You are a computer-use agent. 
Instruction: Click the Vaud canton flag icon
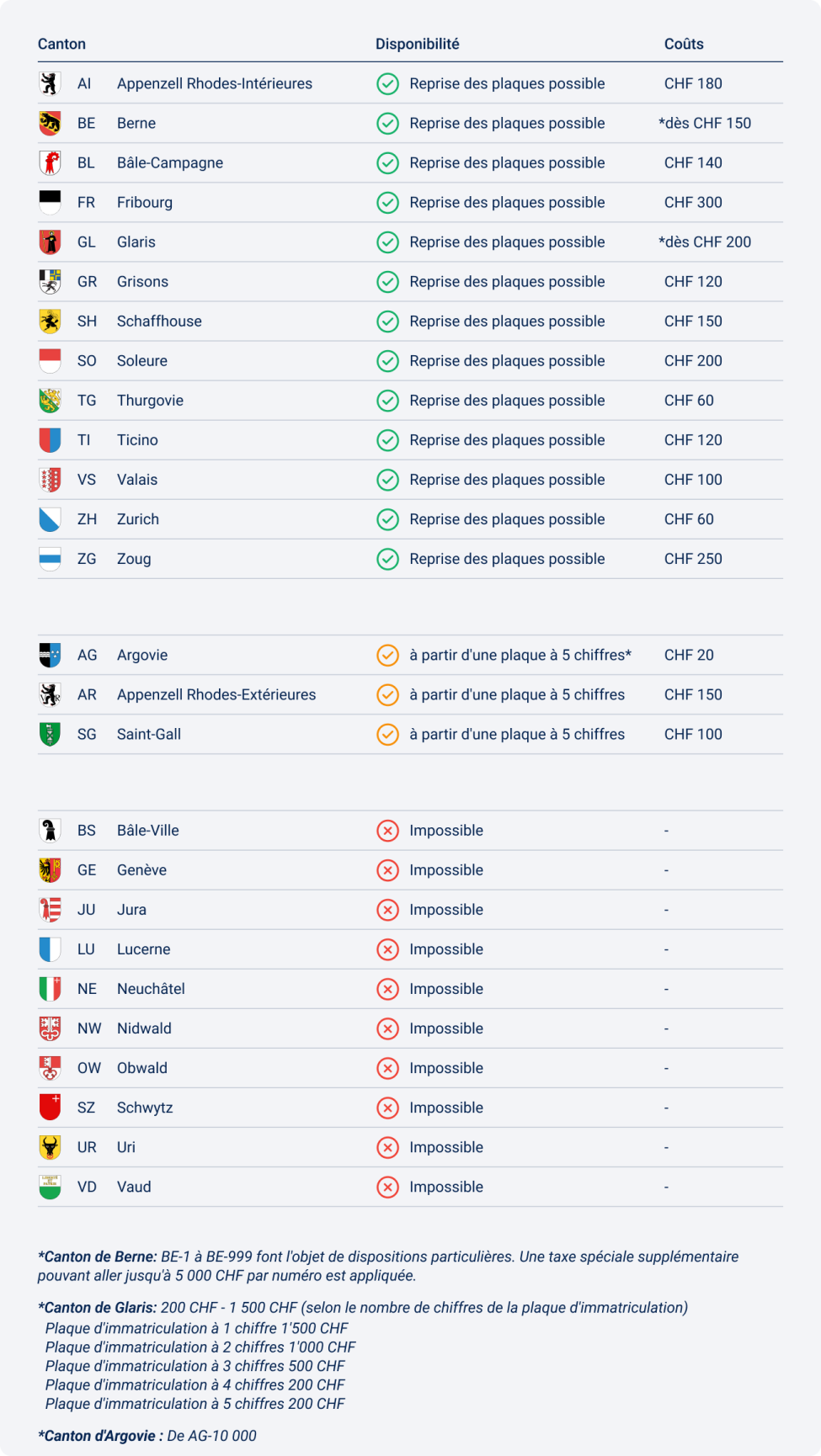click(50, 1187)
